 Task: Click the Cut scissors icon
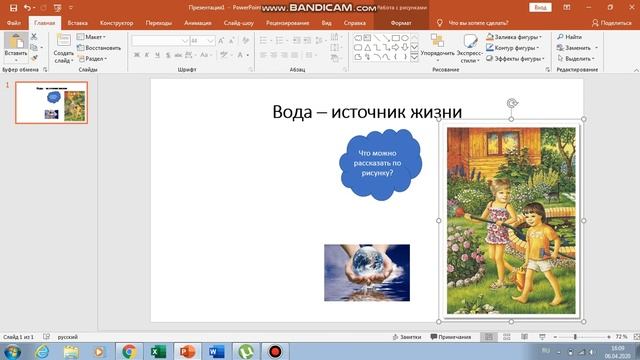tap(34, 37)
